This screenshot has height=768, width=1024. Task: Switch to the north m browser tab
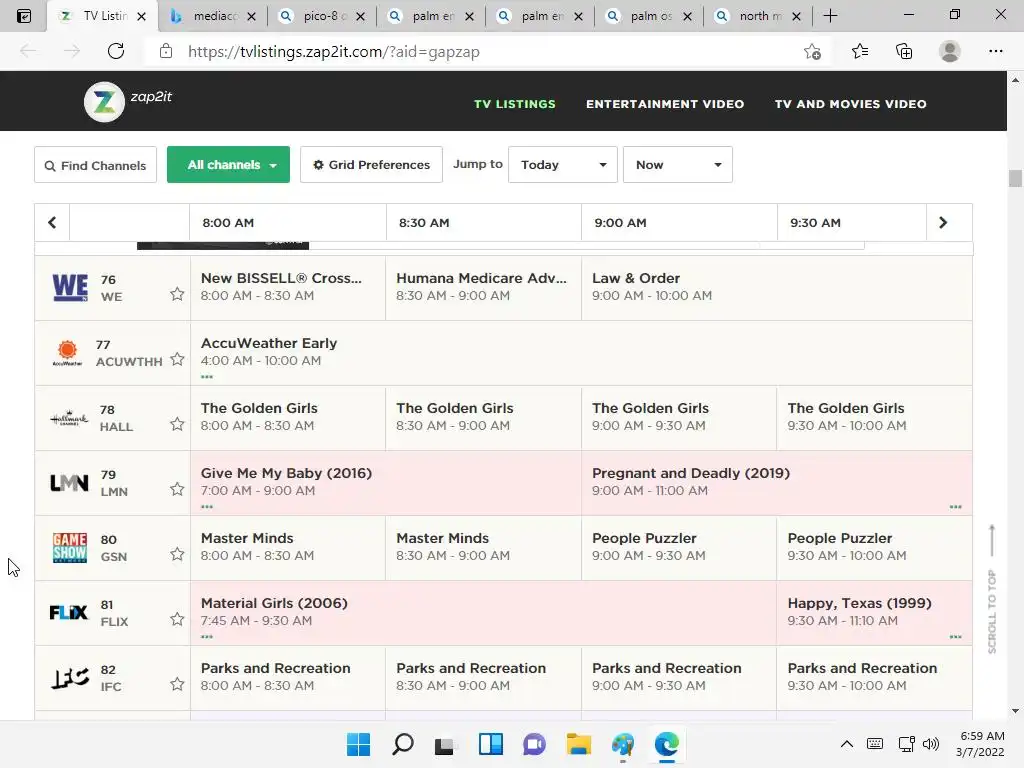pyautogui.click(x=758, y=16)
